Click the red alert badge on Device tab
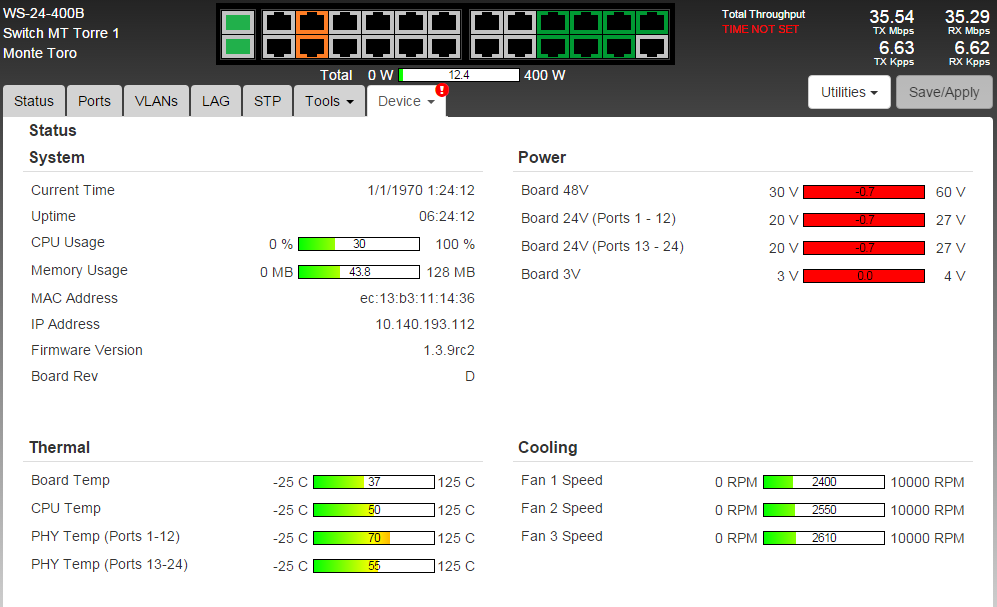Screen dimensions: 997x607 pyautogui.click(x=442, y=90)
